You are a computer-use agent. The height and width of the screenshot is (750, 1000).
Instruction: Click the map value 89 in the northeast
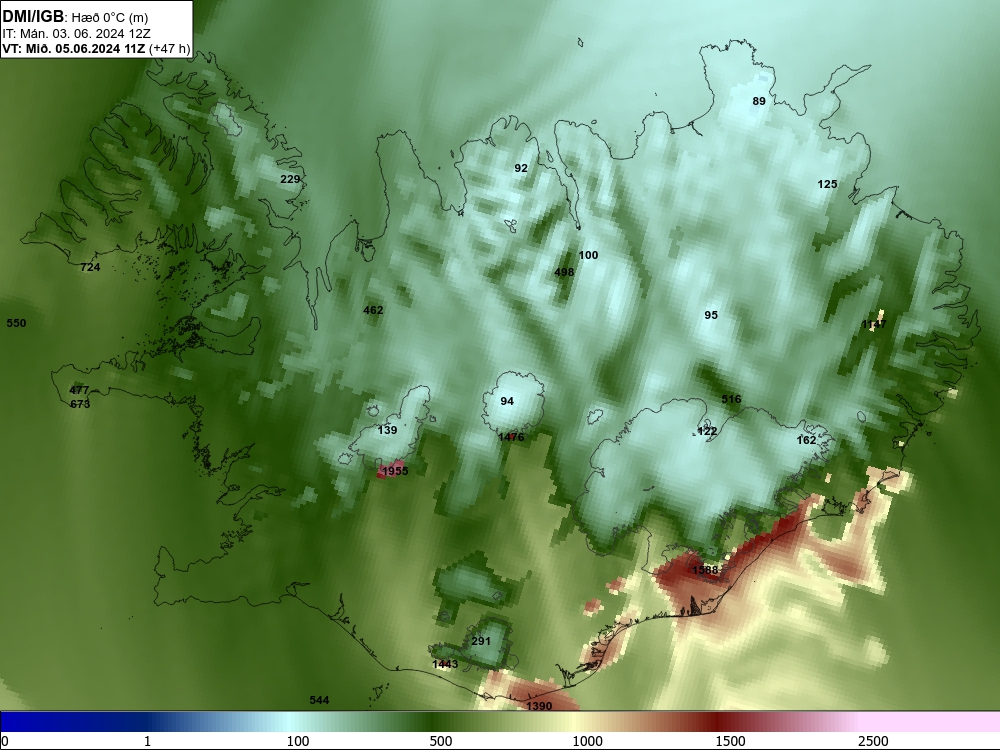(x=759, y=101)
